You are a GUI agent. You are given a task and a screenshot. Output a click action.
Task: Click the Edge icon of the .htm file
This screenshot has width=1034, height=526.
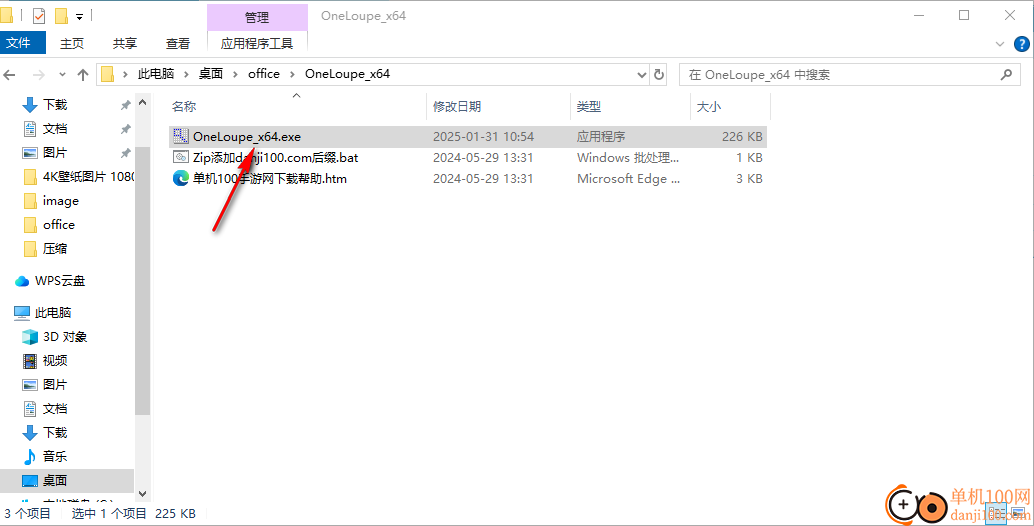point(181,179)
